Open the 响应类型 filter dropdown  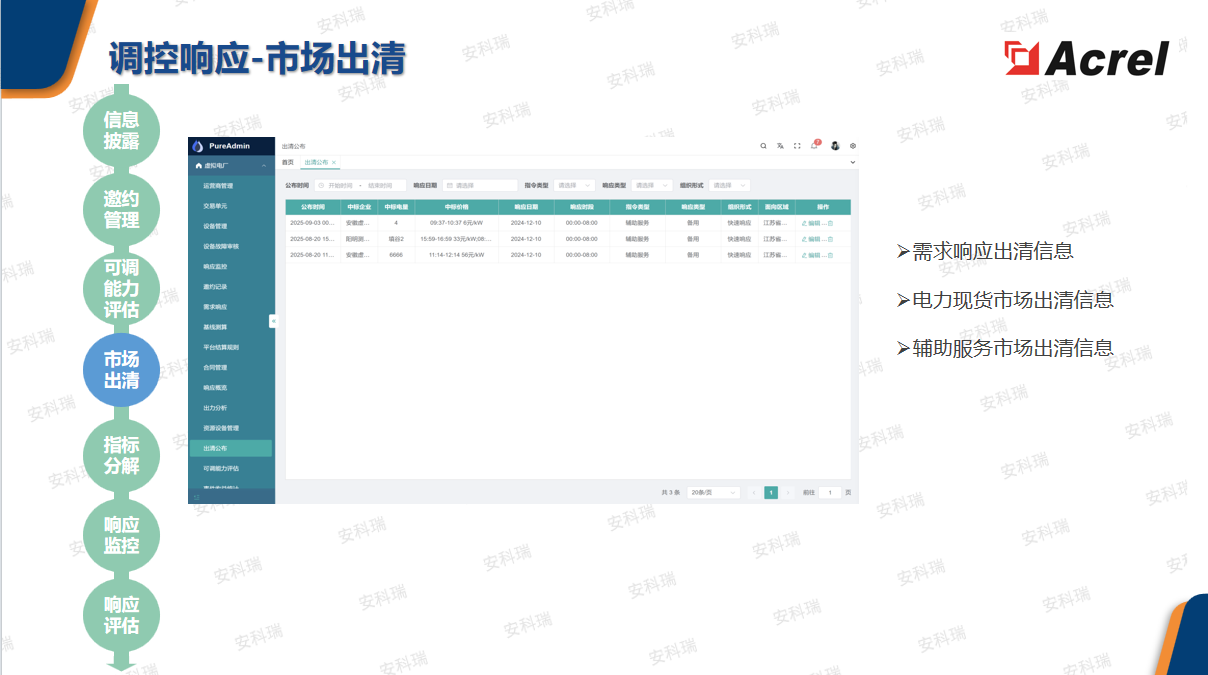tap(652, 185)
